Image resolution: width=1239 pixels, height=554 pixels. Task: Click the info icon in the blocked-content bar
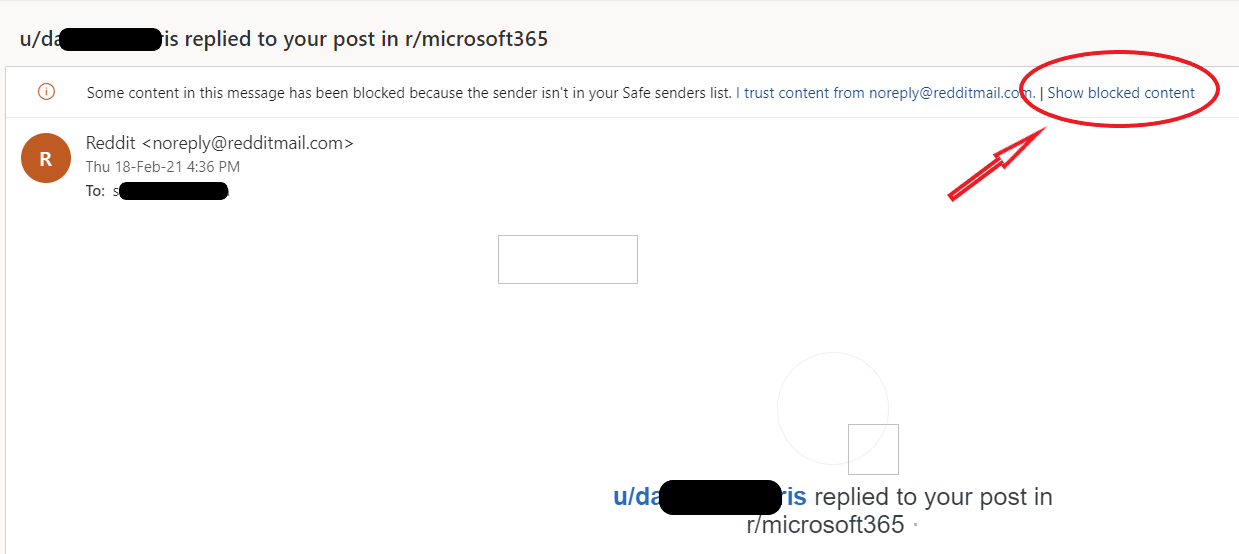pyautogui.click(x=46, y=92)
